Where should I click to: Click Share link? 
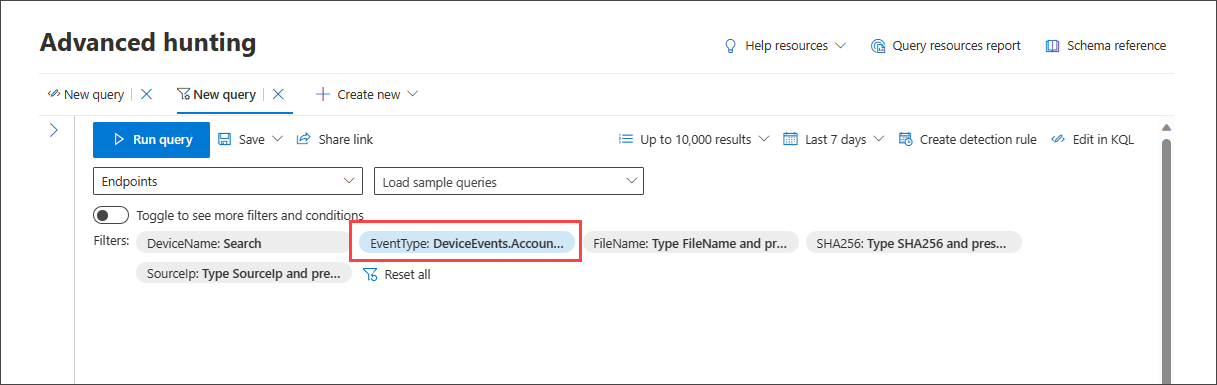click(x=335, y=140)
